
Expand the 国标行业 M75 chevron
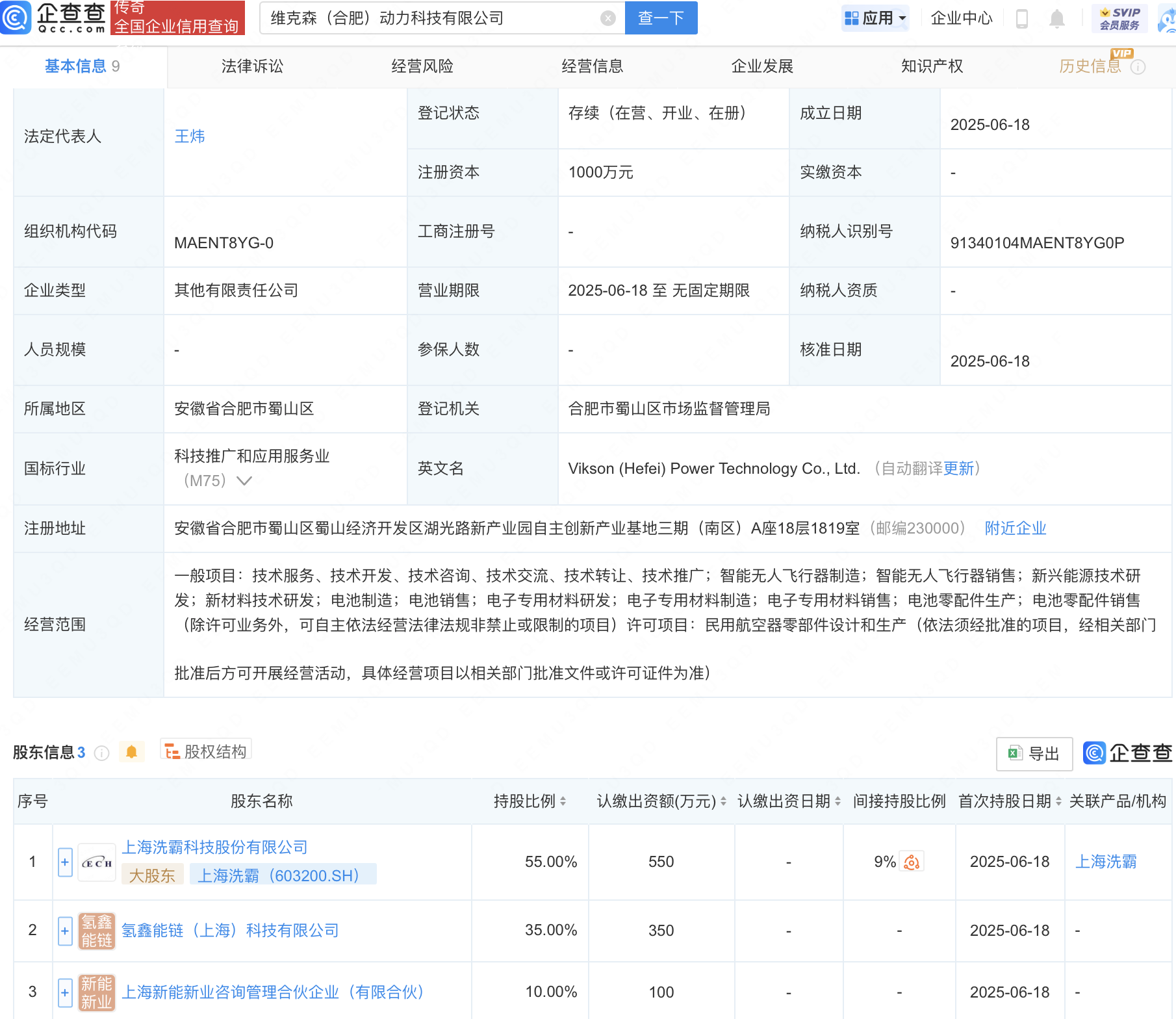point(244,481)
